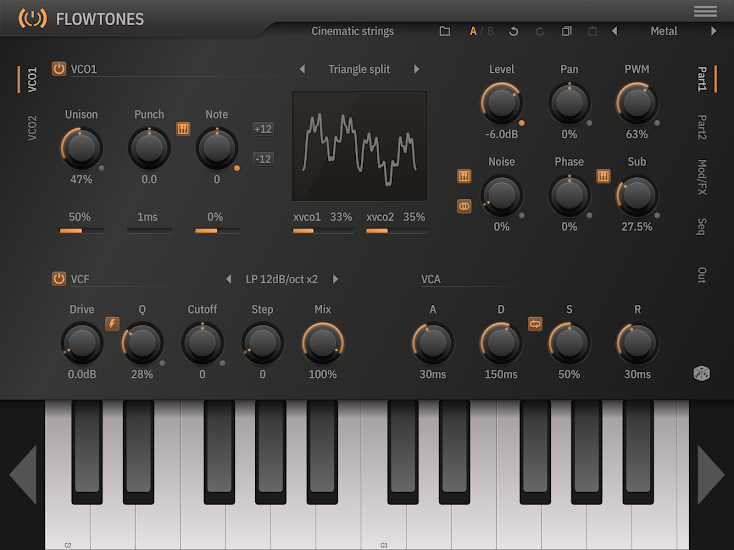The image size is (734, 550).
Task: Click the Cinematic strings preset name
Action: tap(352, 31)
